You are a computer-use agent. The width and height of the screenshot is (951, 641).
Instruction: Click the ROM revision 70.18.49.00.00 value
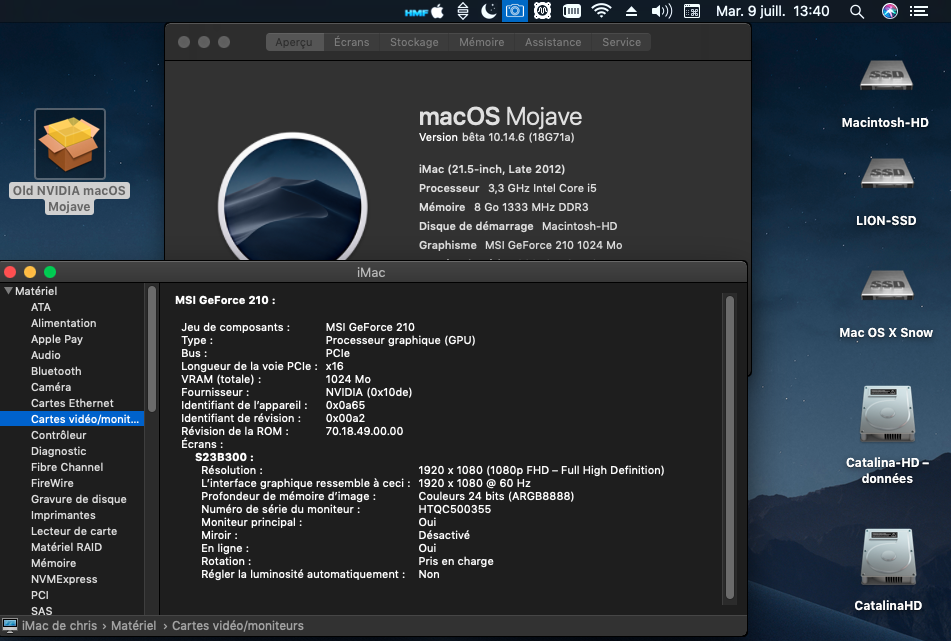[x=365, y=431]
